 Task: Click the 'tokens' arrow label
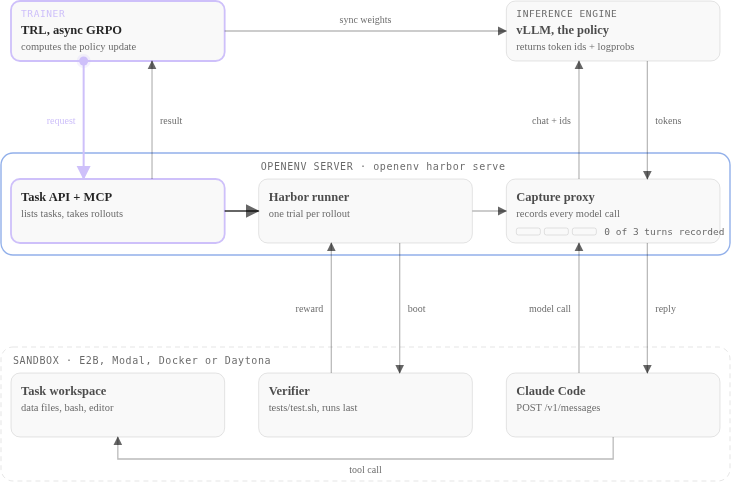668,121
